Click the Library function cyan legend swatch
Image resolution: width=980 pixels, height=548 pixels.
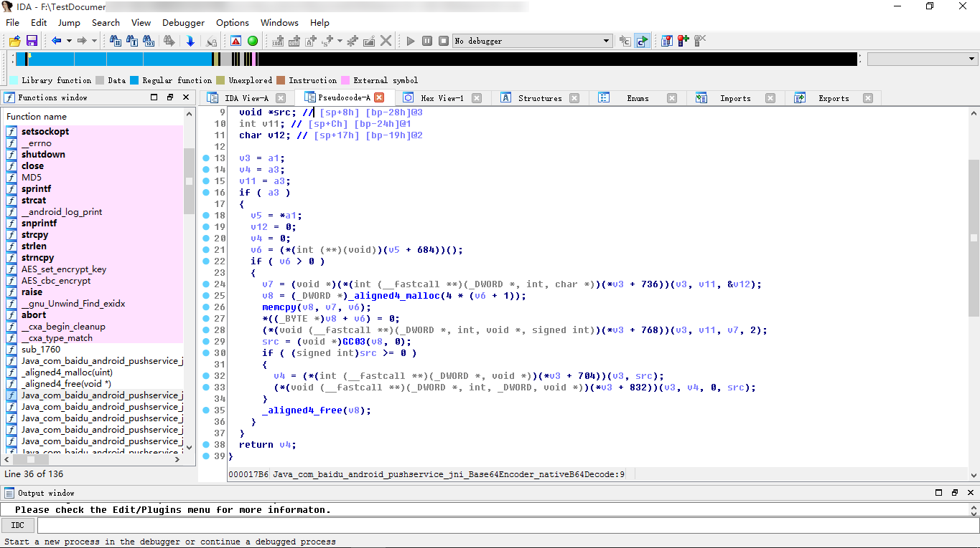[x=14, y=80]
